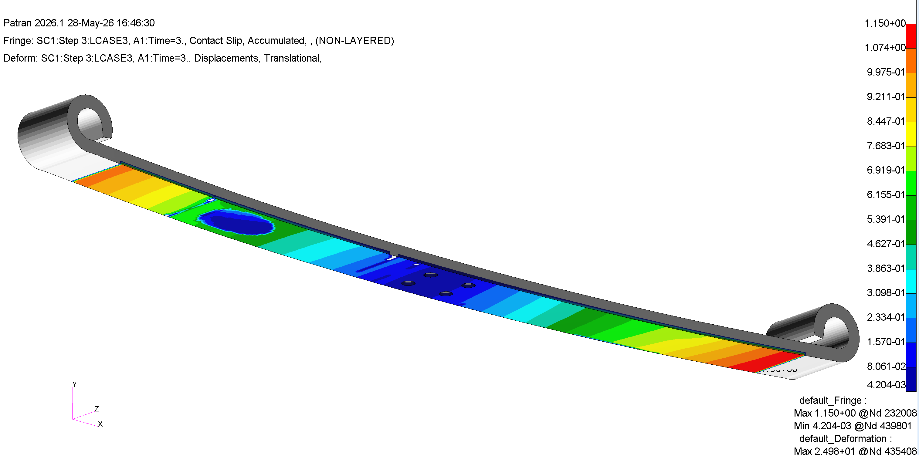Click legend value 7.683-01

(x=885, y=145)
